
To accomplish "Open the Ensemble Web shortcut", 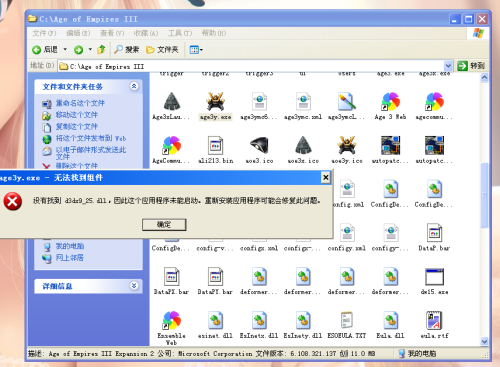I will tap(171, 328).
